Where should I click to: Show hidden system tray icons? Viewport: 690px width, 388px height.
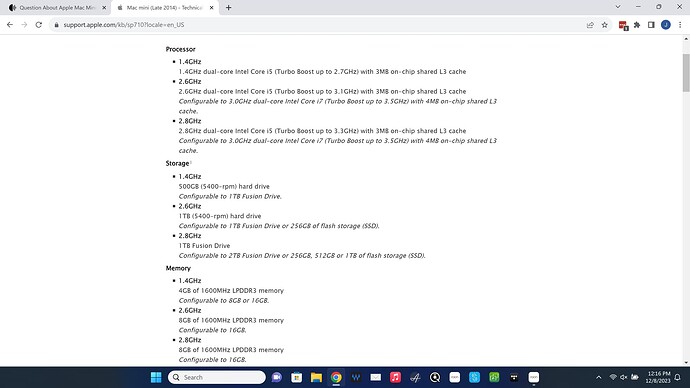tap(598, 377)
